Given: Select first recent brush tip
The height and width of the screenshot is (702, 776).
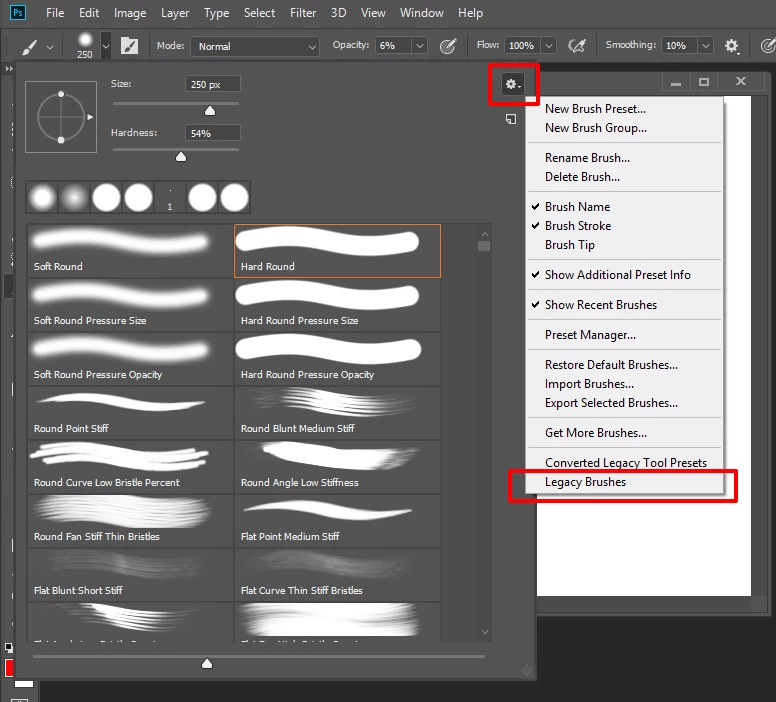Looking at the screenshot, I should click(43, 198).
